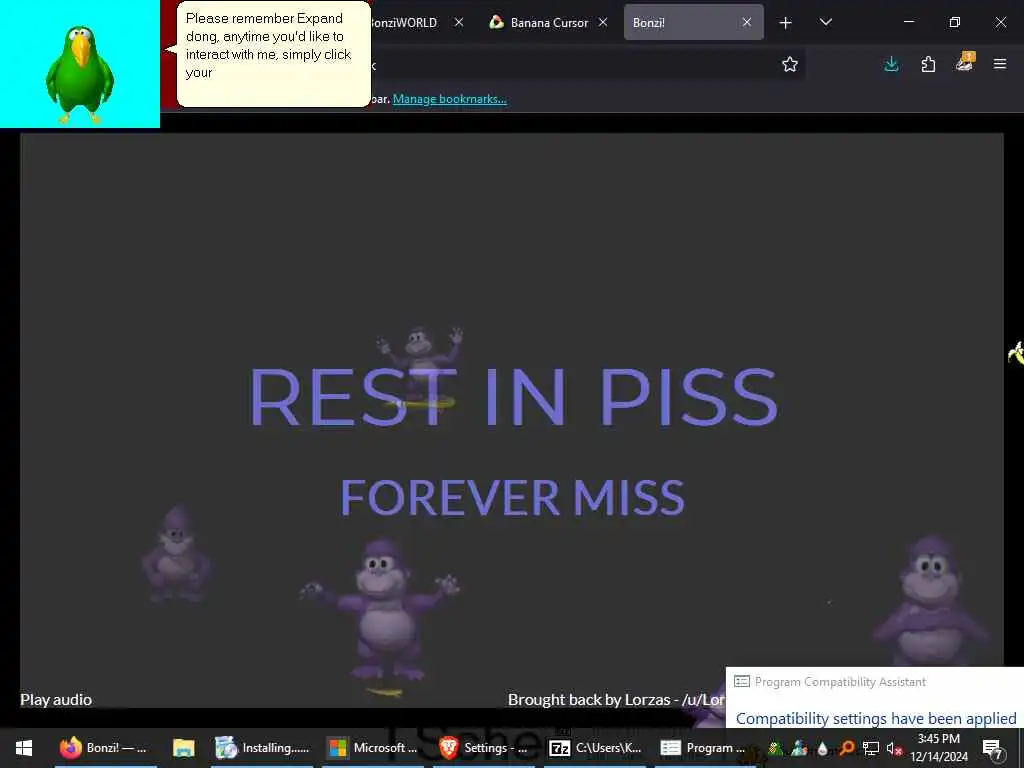Open the 7-Zip C:\Users taskbar window
1024x768 pixels.
tap(596, 748)
